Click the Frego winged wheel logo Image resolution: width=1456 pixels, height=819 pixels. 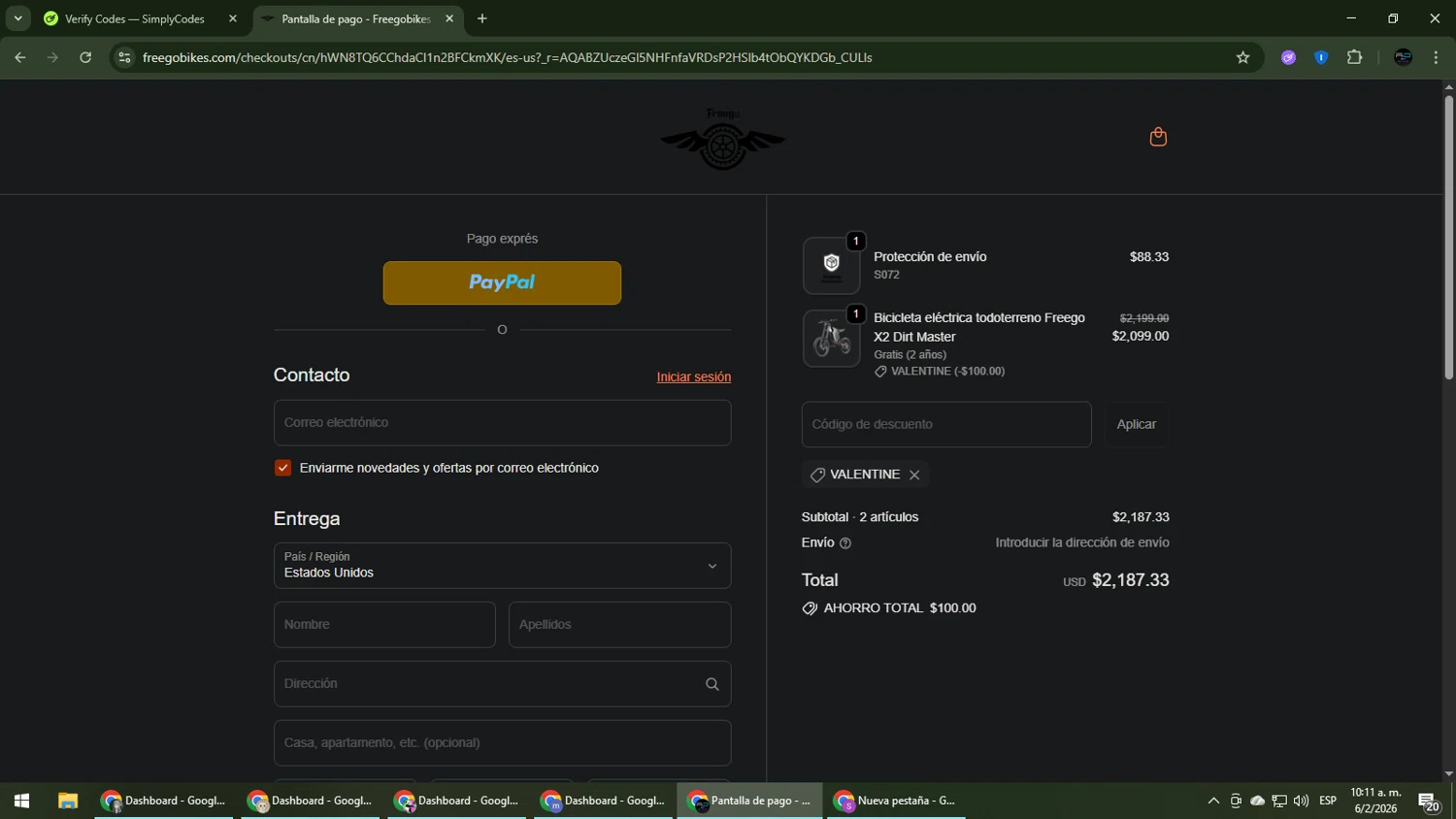tap(722, 140)
